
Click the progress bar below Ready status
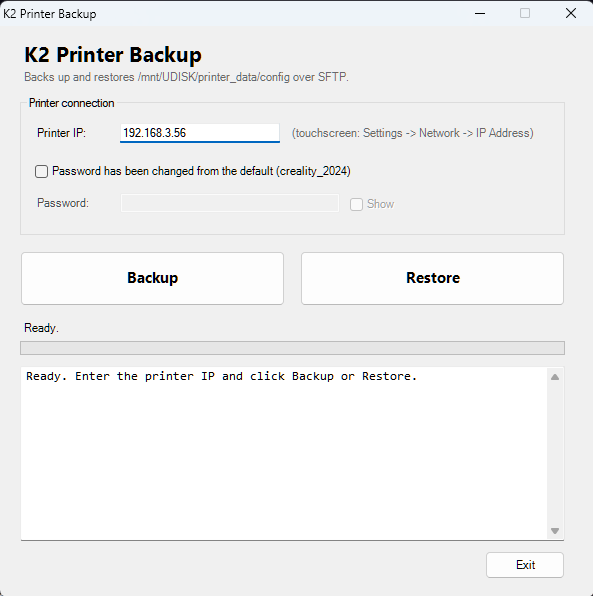click(x=292, y=348)
